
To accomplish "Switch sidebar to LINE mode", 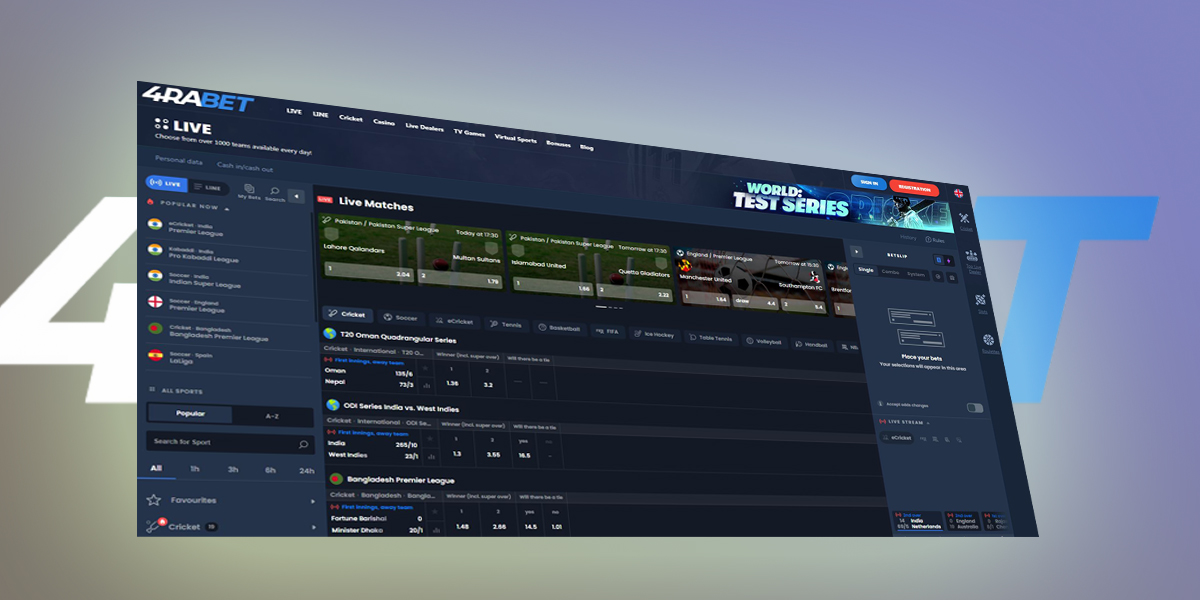I will (209, 187).
